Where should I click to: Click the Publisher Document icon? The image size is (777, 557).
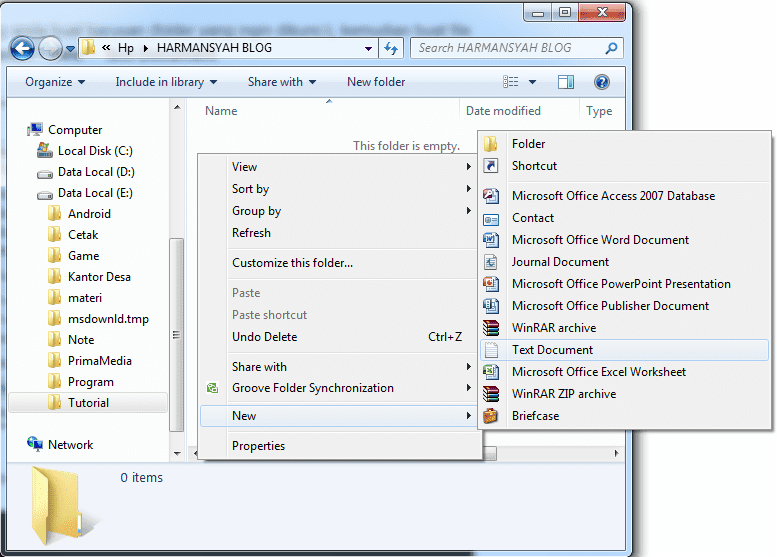[x=491, y=306]
